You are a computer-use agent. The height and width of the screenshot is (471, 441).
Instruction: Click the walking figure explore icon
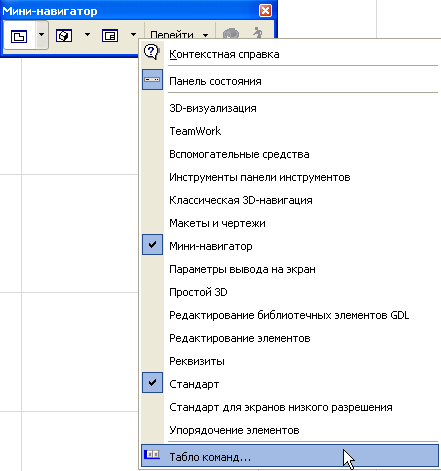tap(257, 33)
